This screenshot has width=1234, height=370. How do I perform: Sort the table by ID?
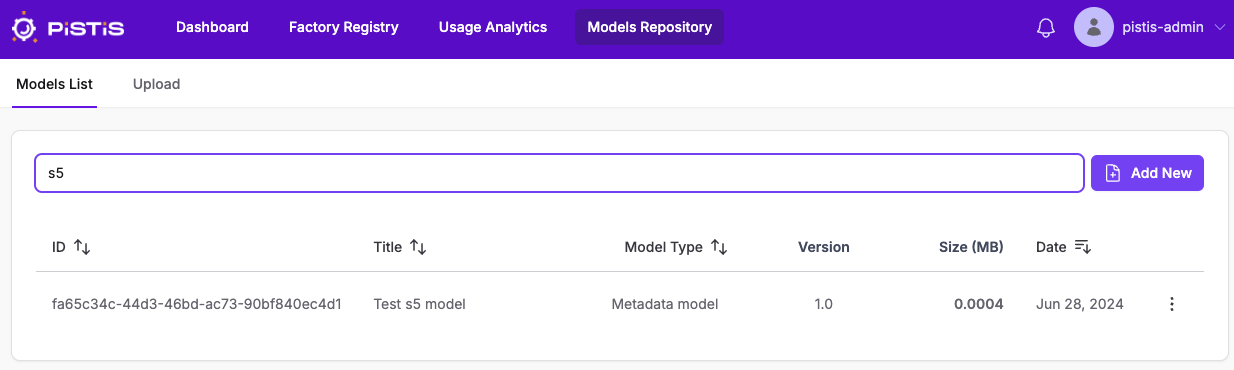click(x=82, y=247)
